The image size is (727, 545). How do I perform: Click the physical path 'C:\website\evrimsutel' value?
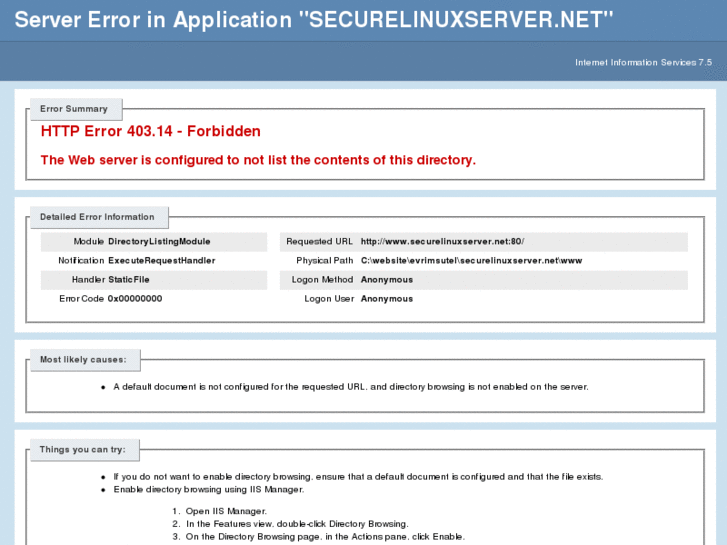tap(472, 260)
